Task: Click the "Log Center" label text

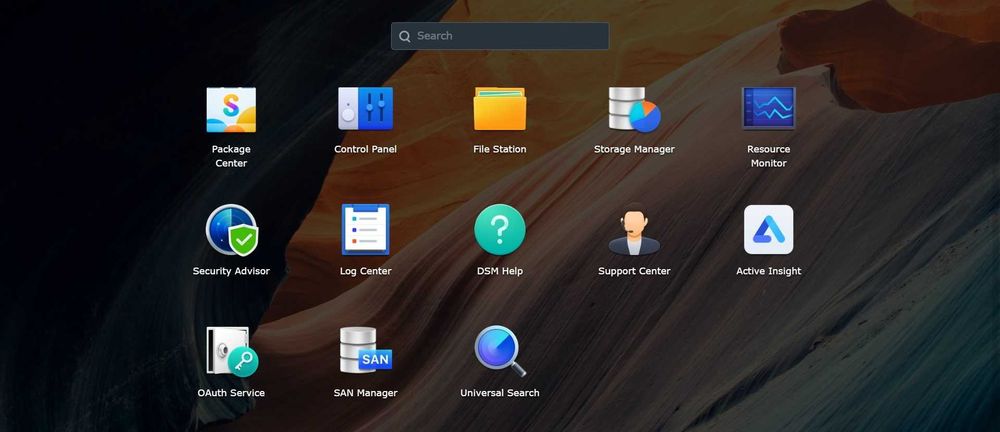Action: pos(365,271)
